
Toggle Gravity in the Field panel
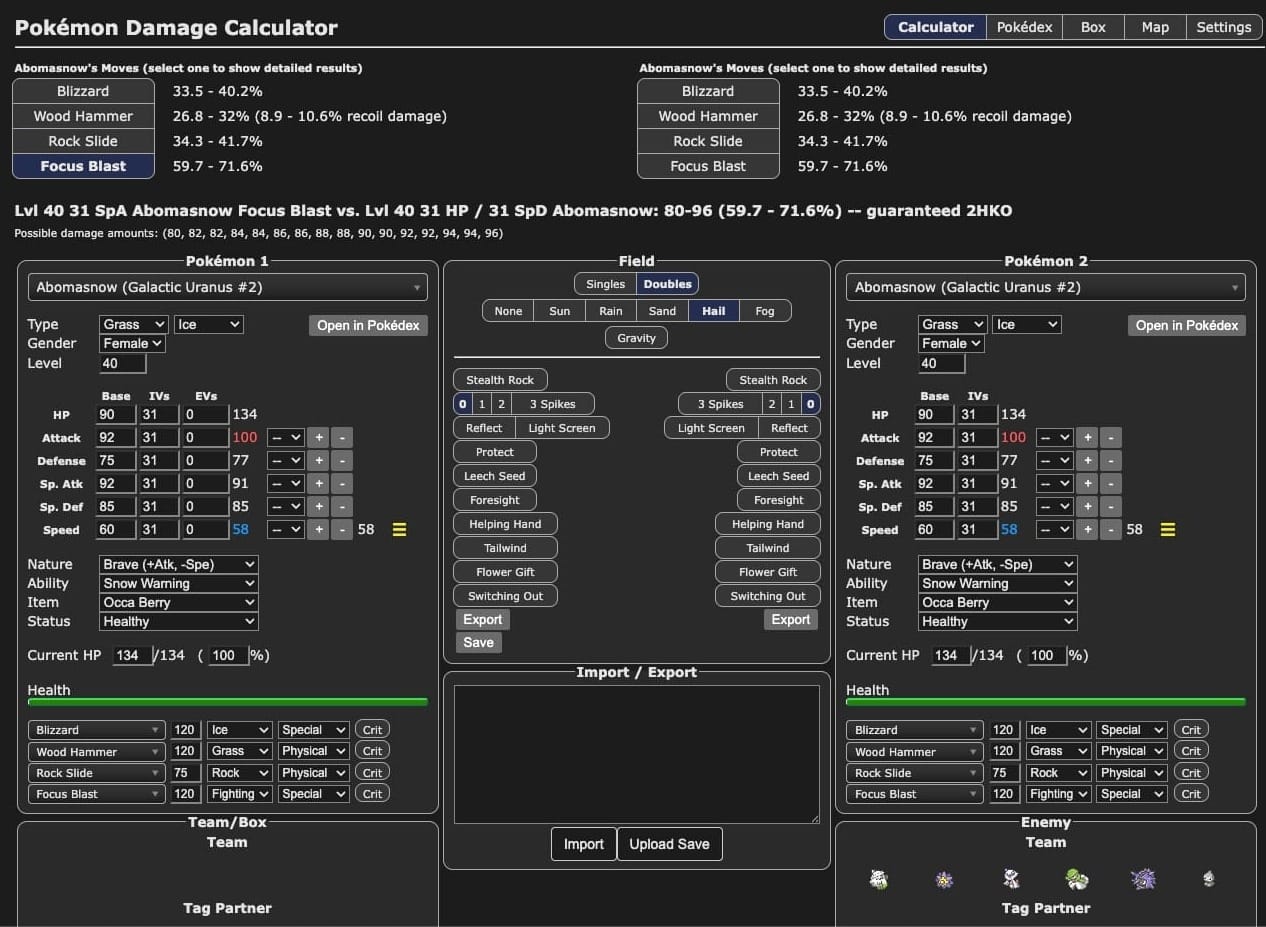[x=636, y=337]
